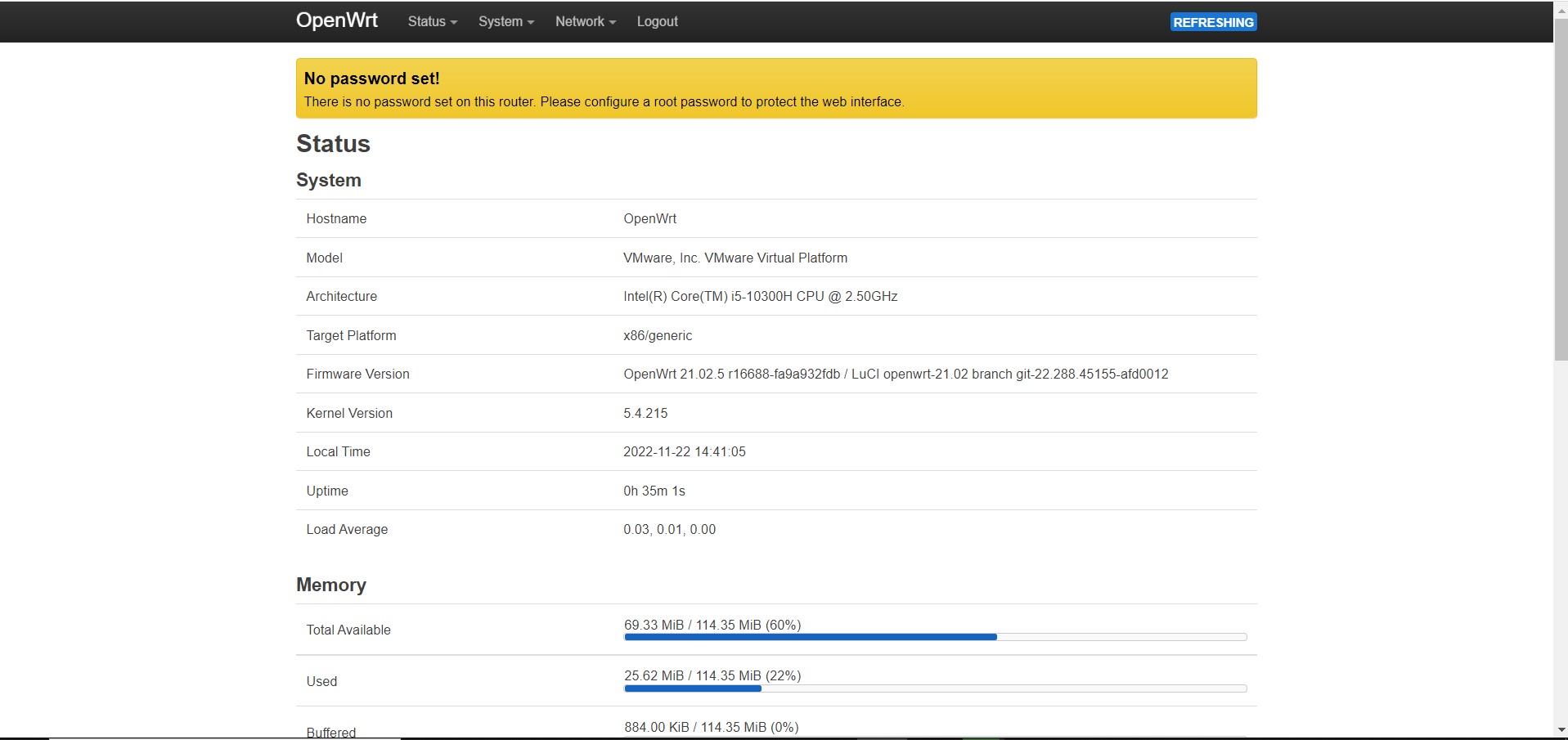
Task: Click the Firmware Version row label
Action: 357,374
